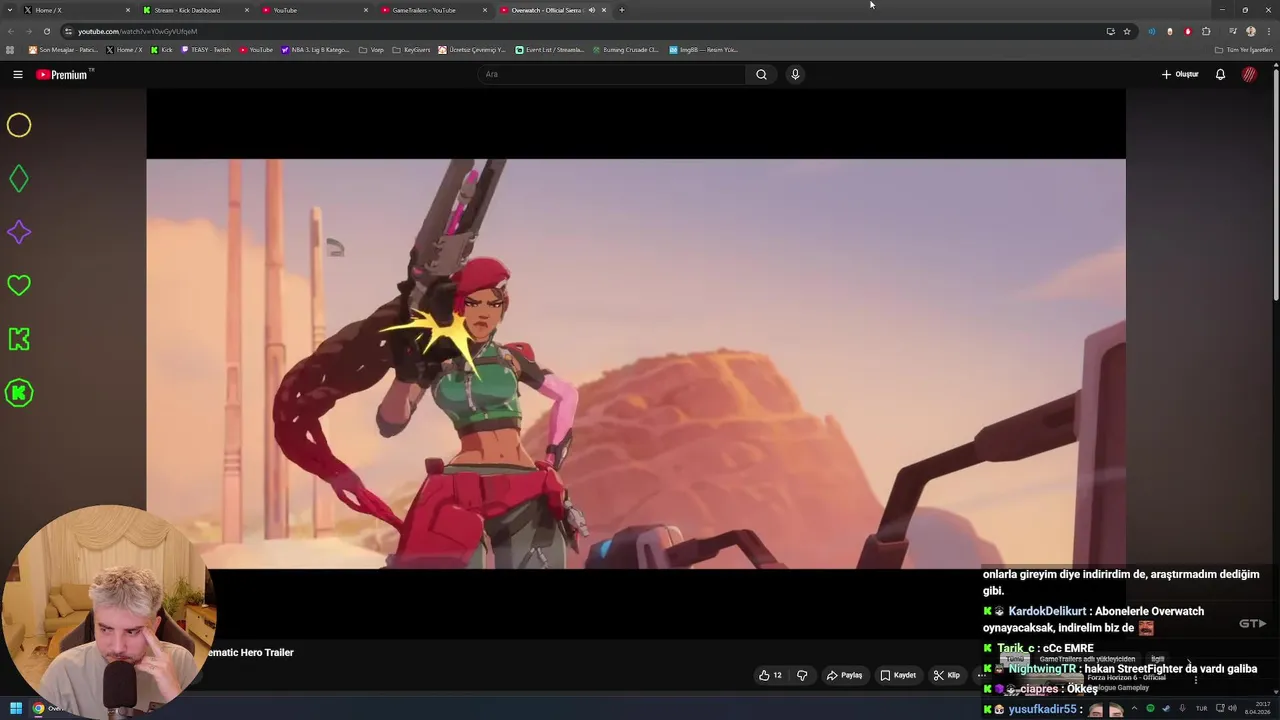The width and height of the screenshot is (1280, 720).
Task: Click the Chrome profile avatar
Action: coord(1251,31)
